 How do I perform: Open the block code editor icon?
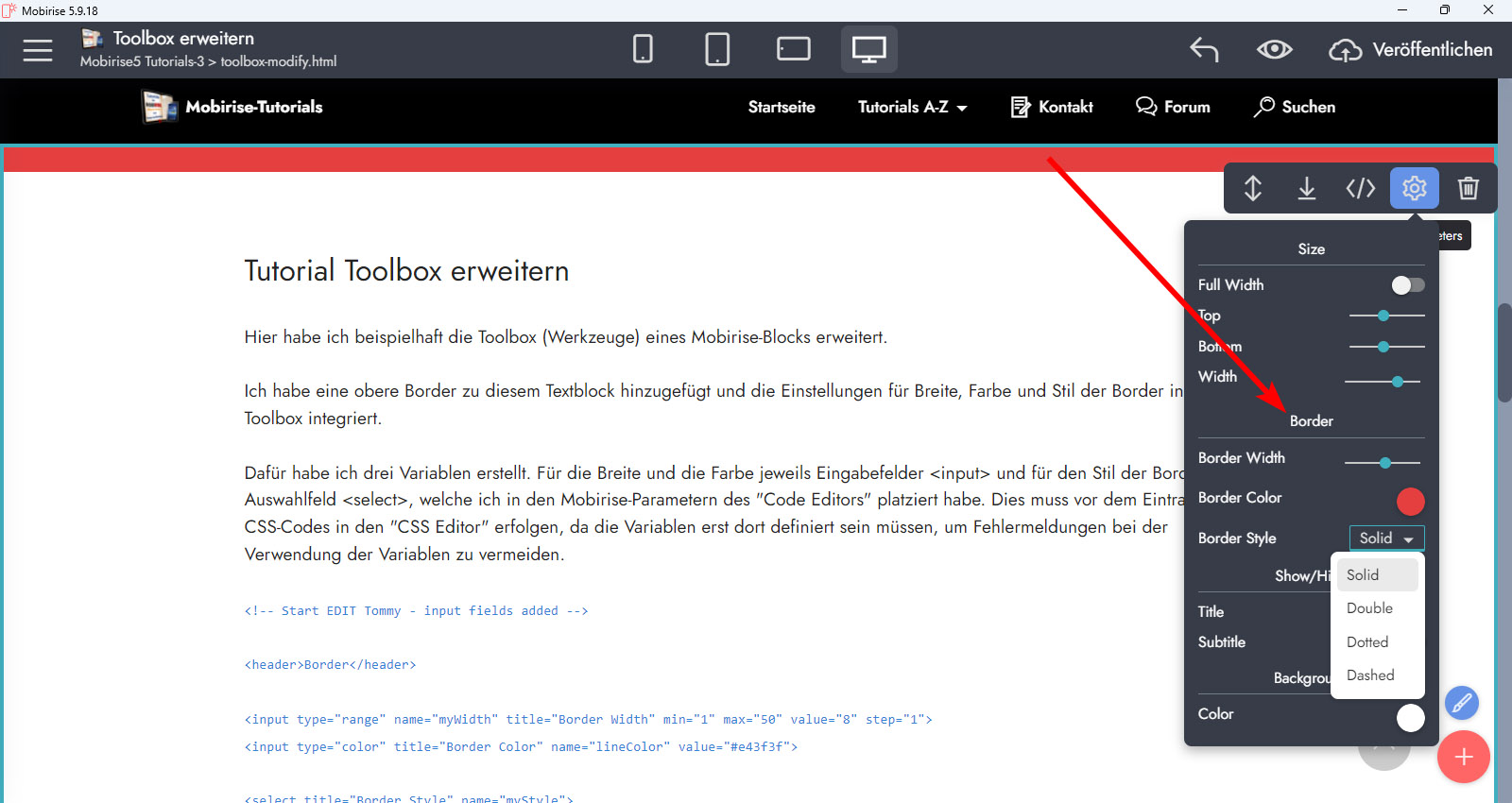[x=1361, y=188]
